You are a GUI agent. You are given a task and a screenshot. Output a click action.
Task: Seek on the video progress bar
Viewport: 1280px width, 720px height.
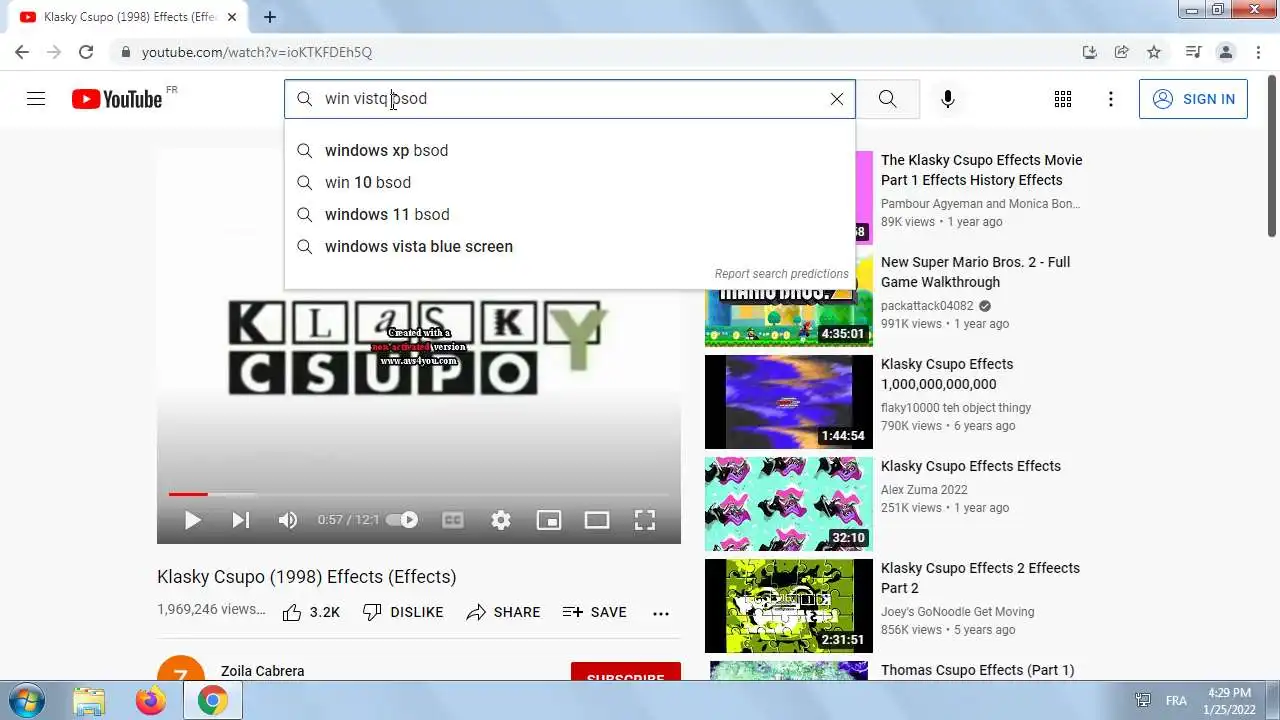pyautogui.click(x=419, y=494)
